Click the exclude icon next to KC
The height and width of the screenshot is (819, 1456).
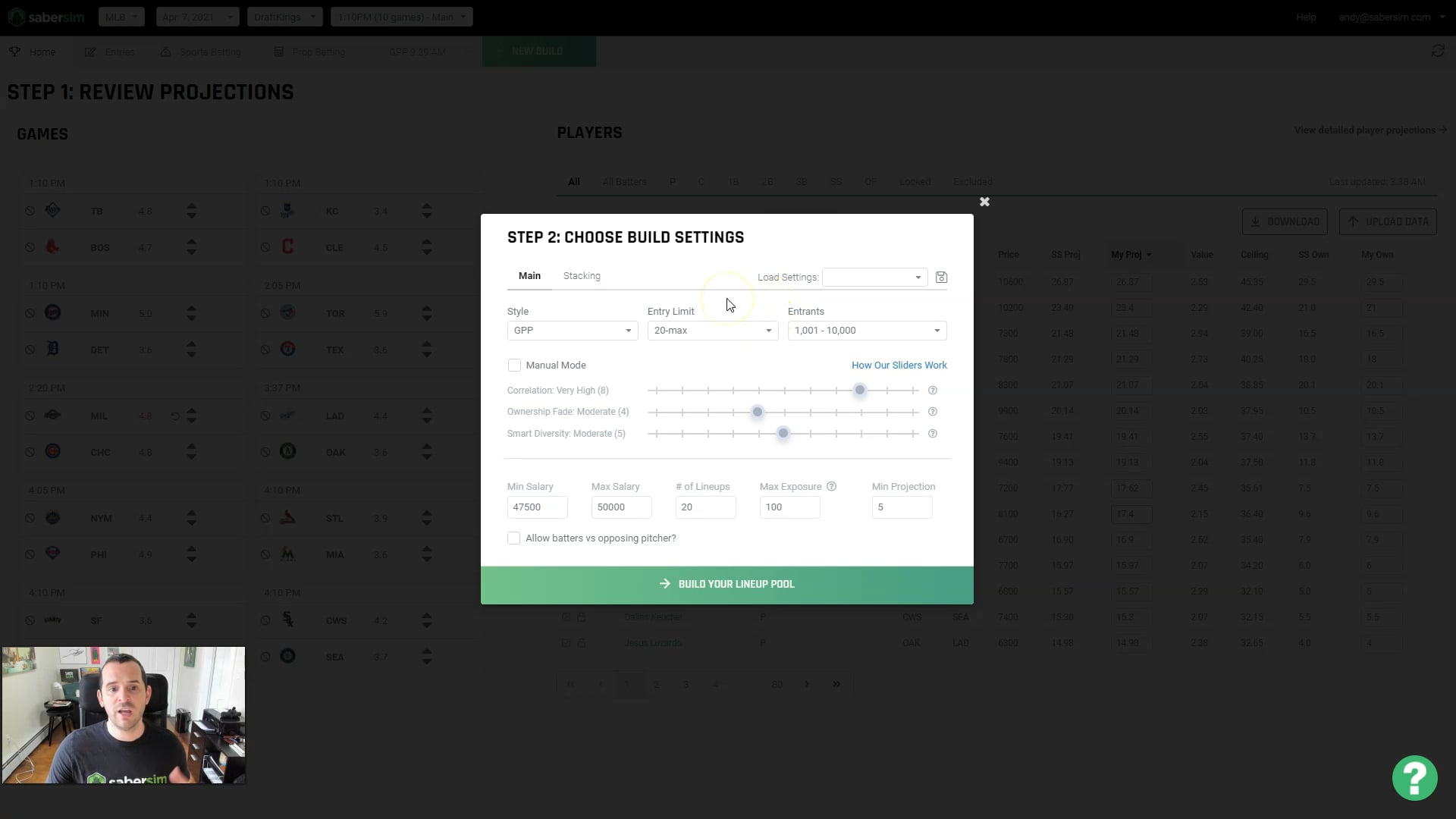[265, 211]
